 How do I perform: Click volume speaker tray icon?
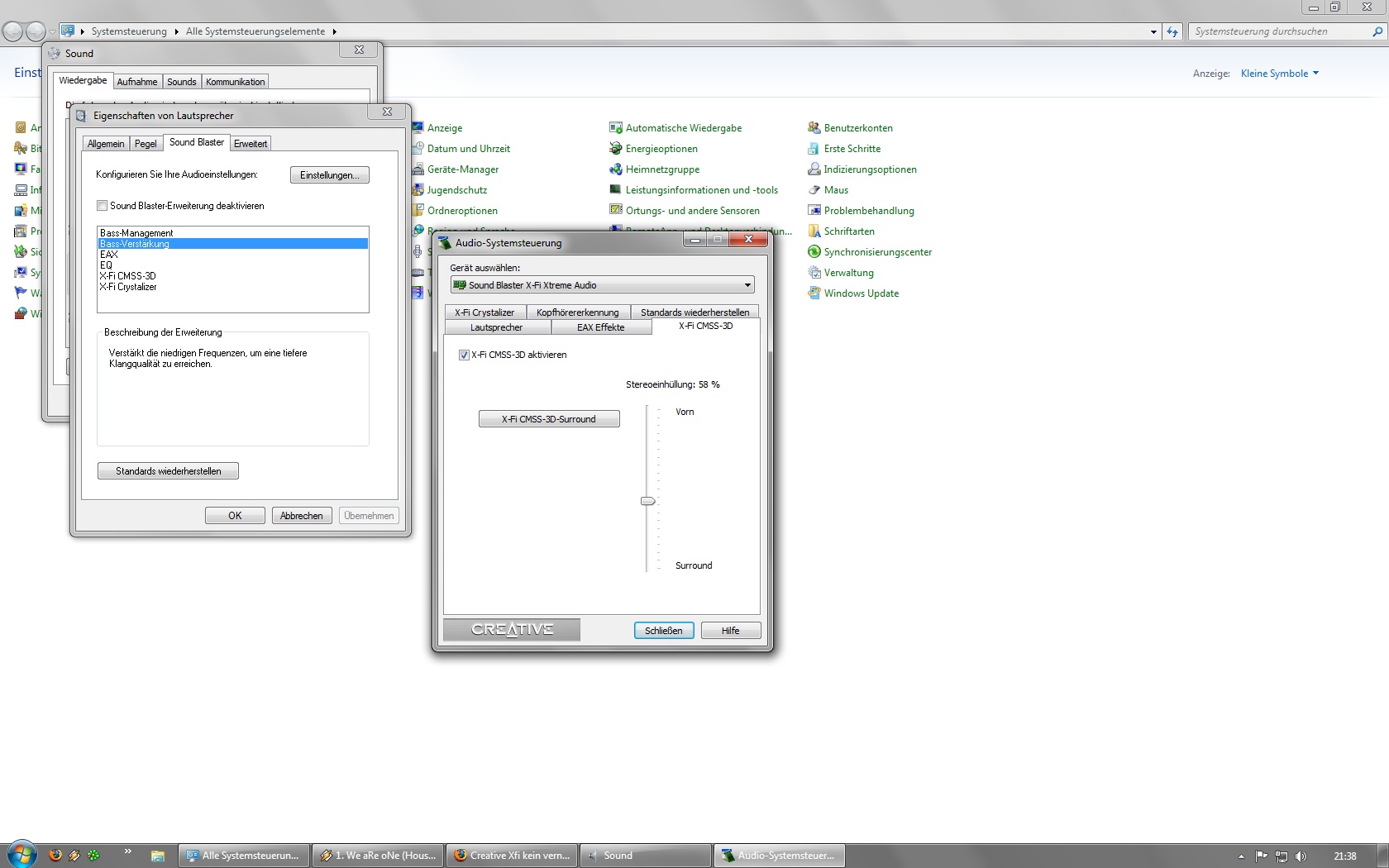(1301, 856)
